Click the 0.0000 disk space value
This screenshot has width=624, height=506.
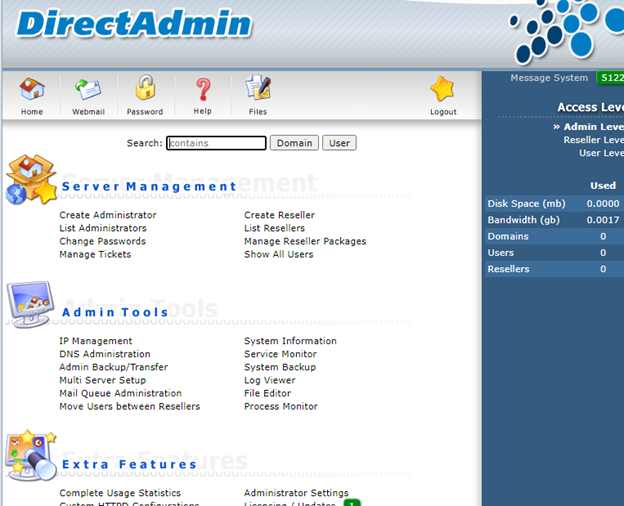(603, 203)
